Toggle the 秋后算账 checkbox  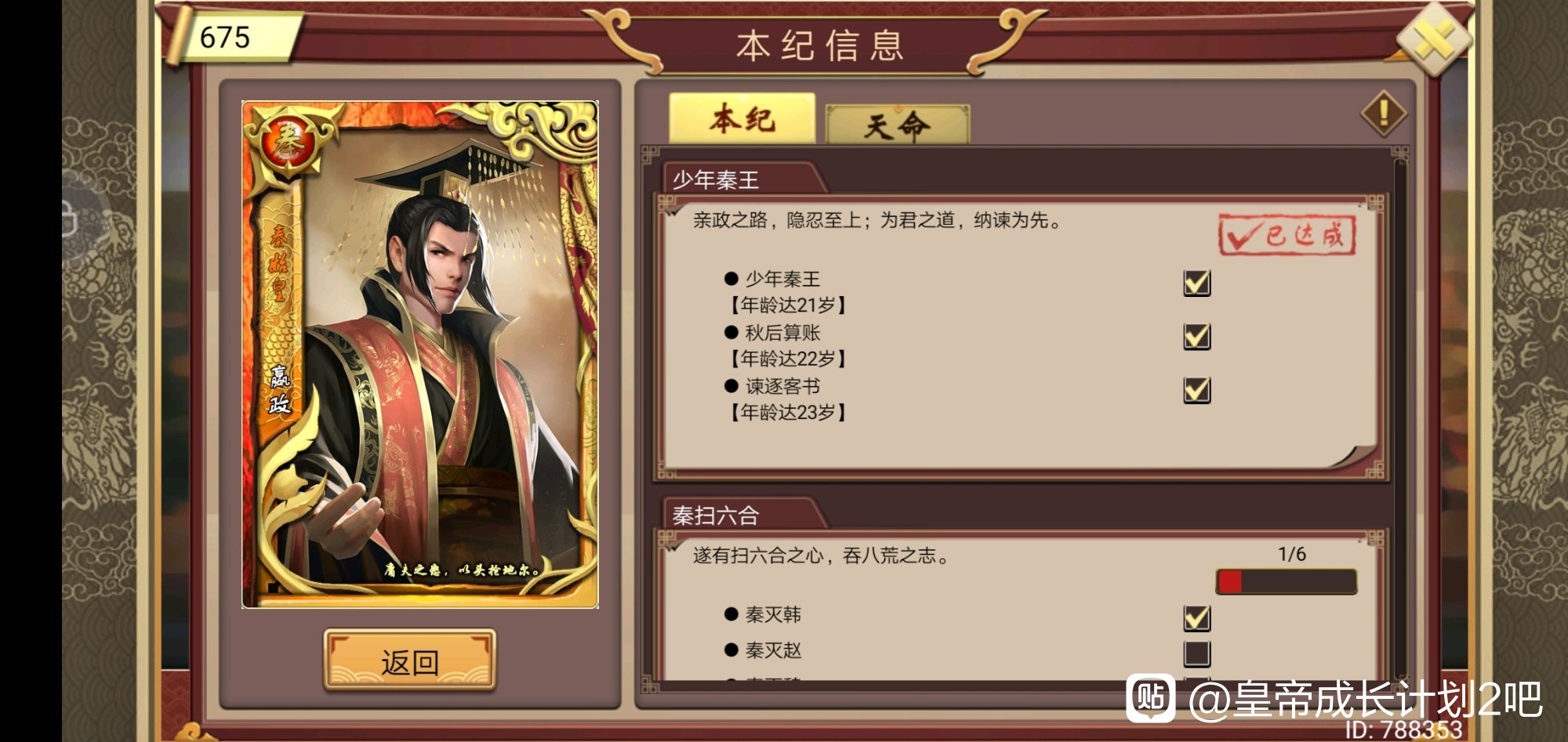1196,336
